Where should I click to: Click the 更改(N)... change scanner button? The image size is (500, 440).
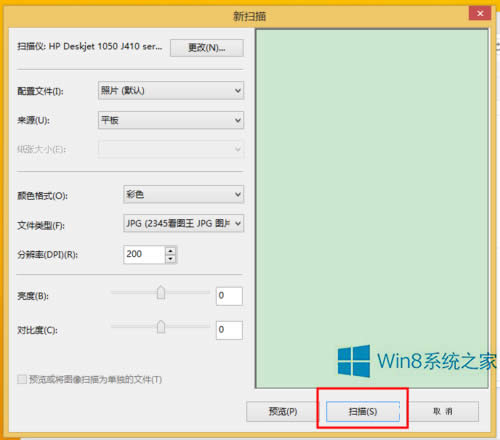(x=207, y=48)
